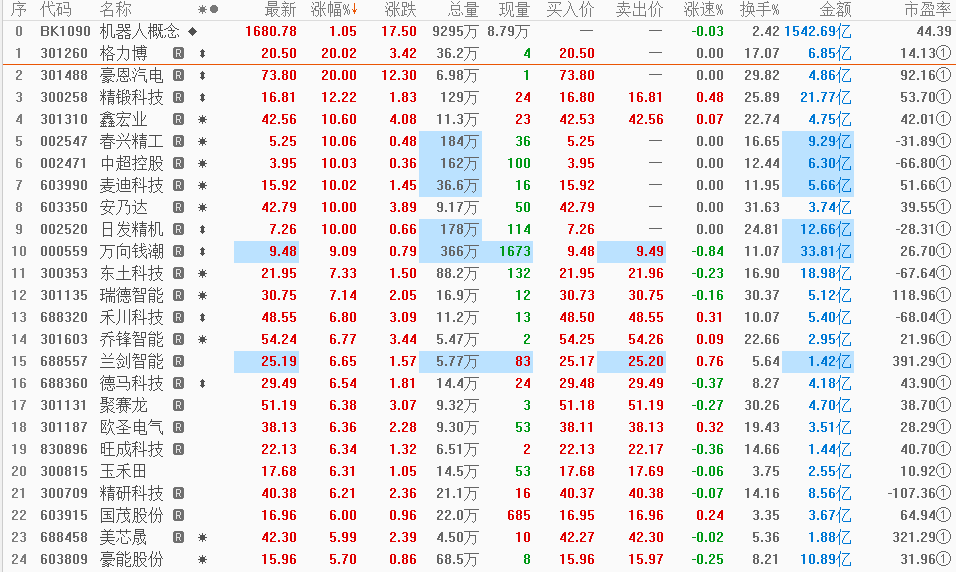
Task: Click the up-down marker icon on 德马科技 row
Action: point(202,384)
